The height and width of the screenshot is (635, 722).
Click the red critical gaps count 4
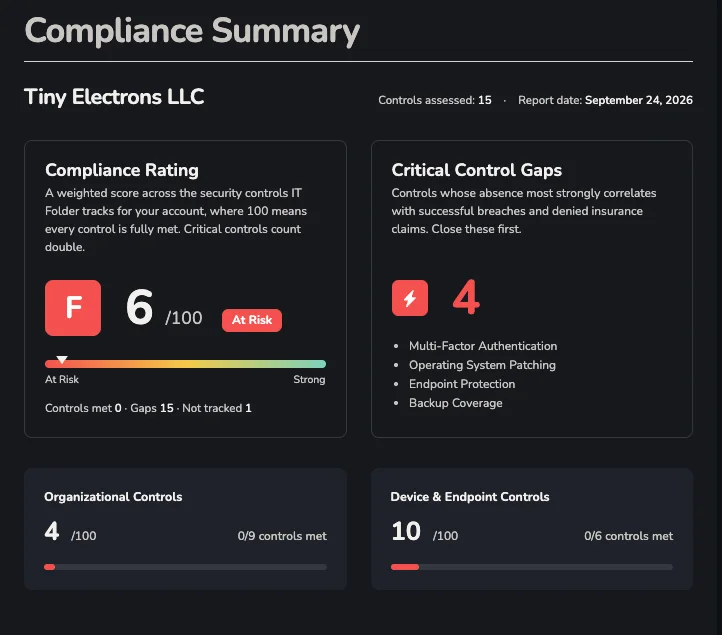coord(466,297)
